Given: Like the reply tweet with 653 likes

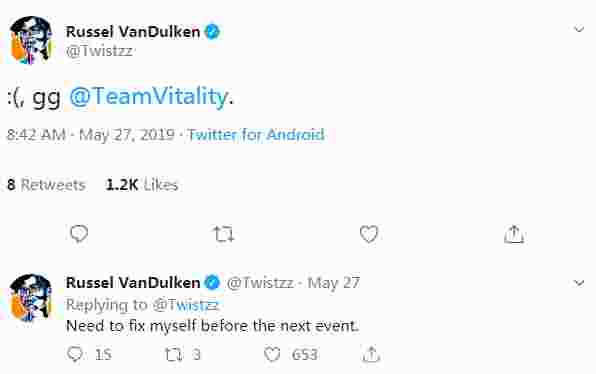Looking at the screenshot, I should point(272,354).
